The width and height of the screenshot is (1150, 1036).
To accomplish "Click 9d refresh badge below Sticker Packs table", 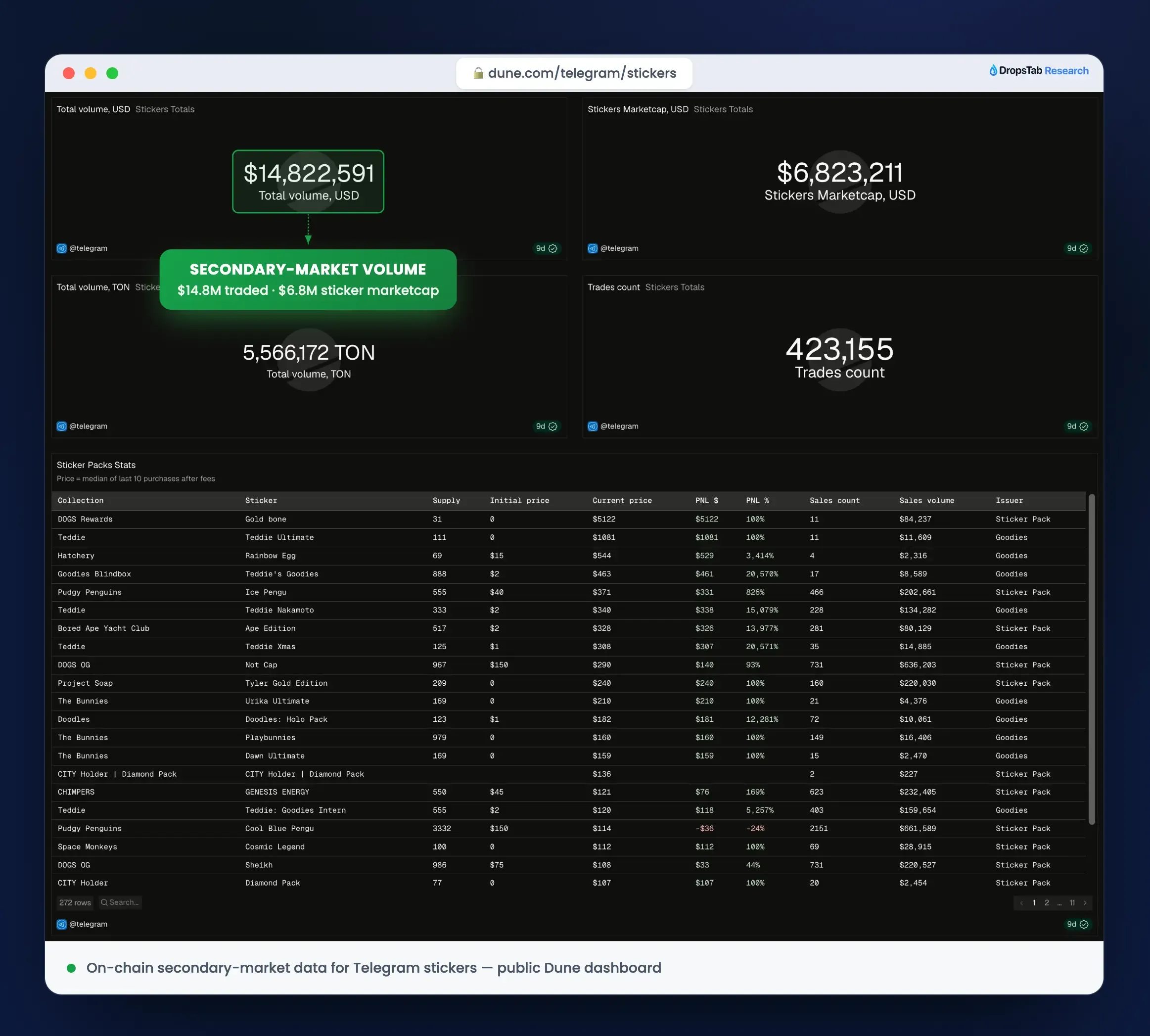I will (x=1077, y=924).
